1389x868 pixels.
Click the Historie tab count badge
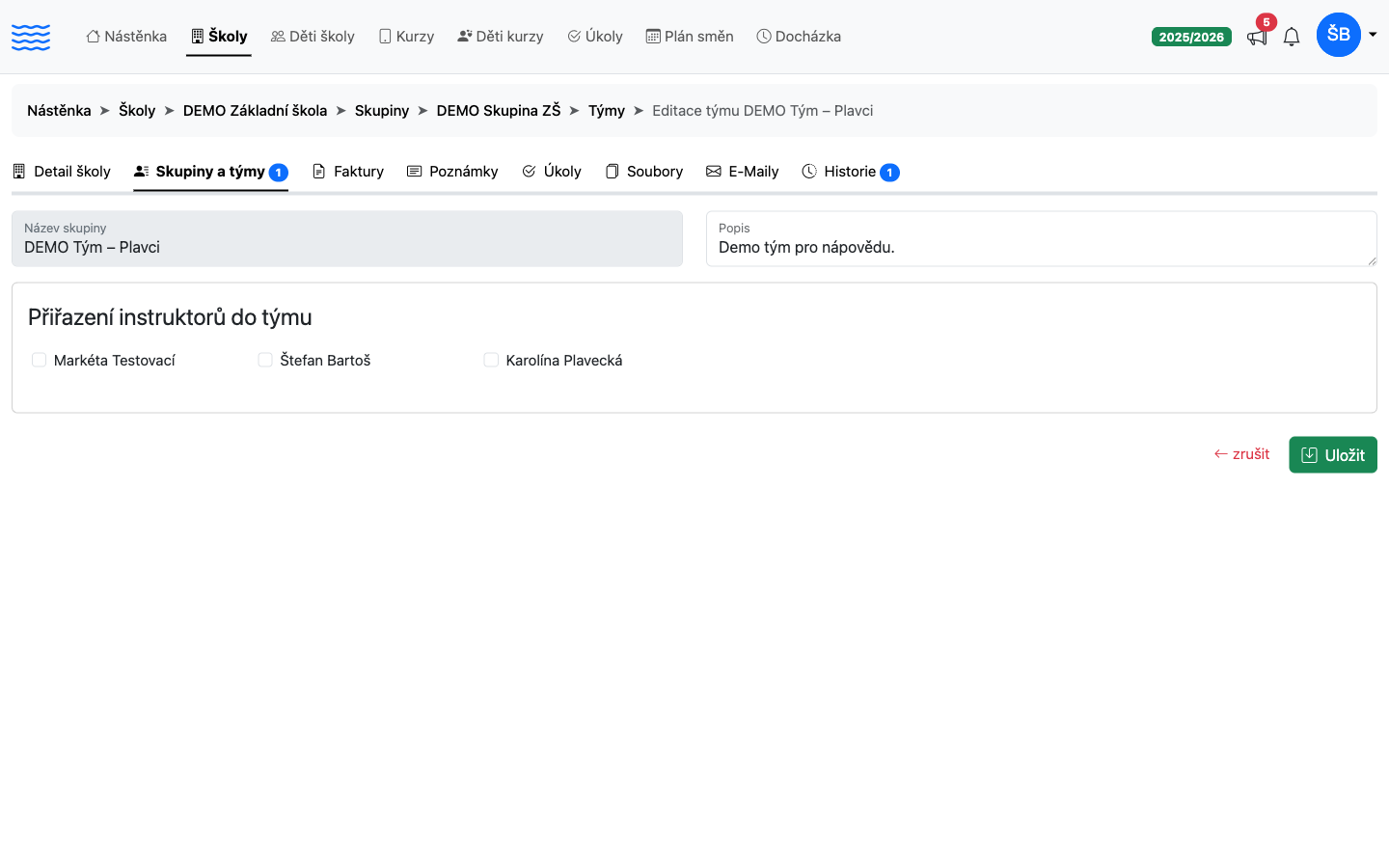[889, 173]
